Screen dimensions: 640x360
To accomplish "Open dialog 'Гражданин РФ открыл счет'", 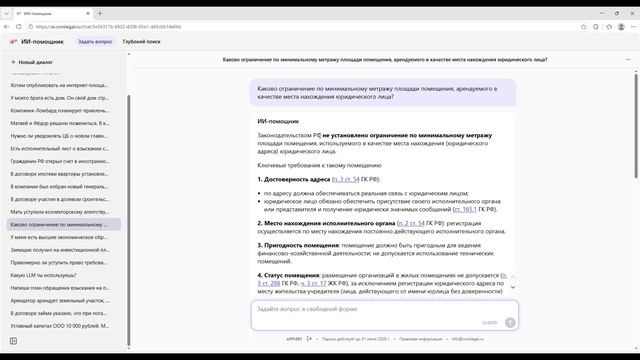I will 59,161.
